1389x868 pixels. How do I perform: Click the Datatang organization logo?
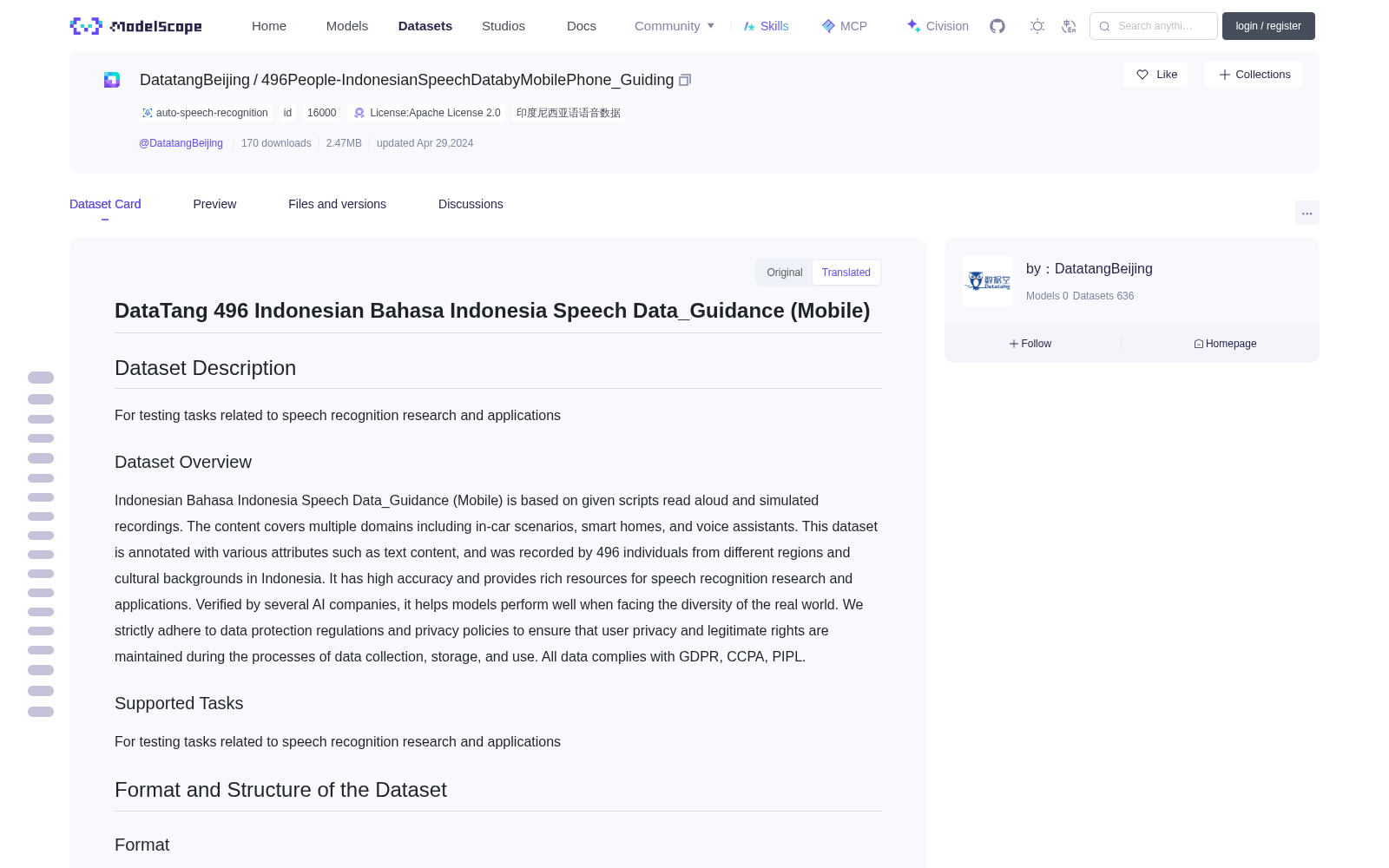tap(988, 281)
